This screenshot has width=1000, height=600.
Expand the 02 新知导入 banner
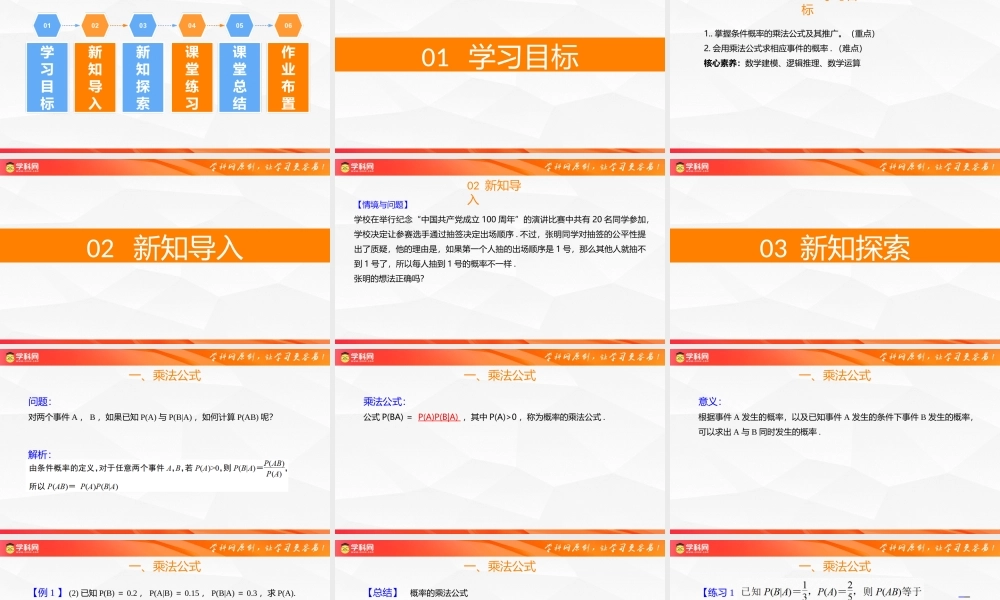coord(165,243)
